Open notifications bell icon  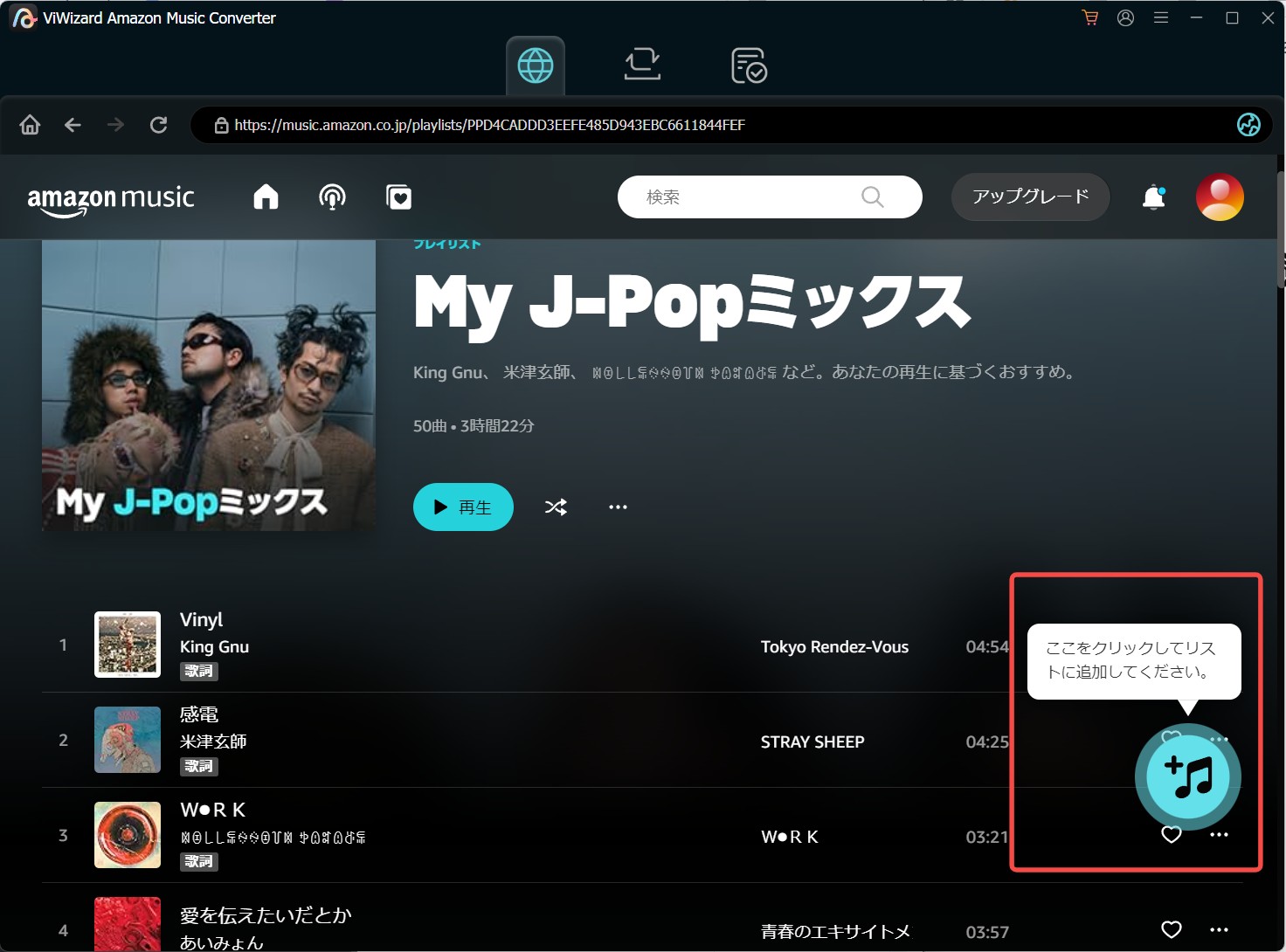click(x=1154, y=197)
